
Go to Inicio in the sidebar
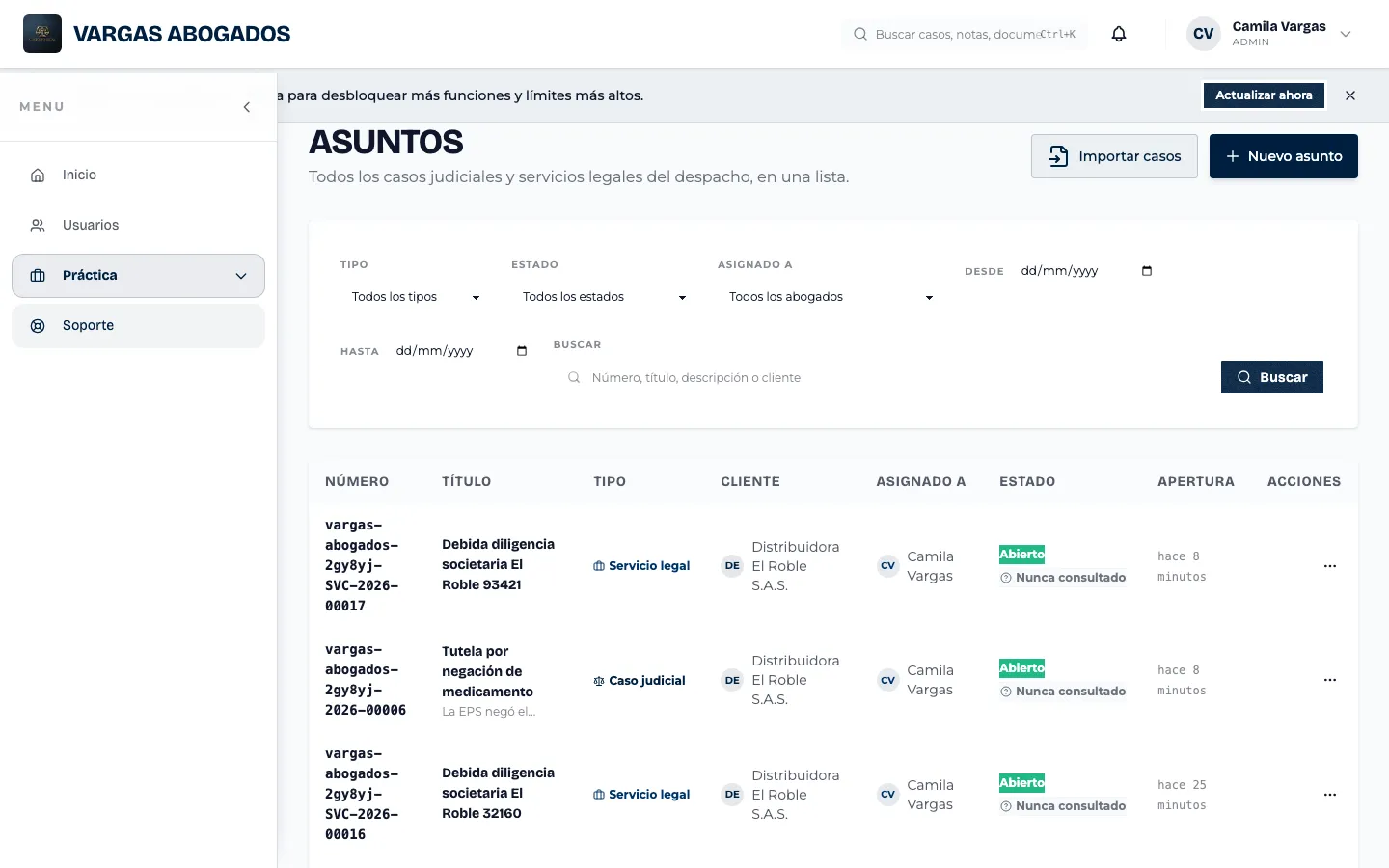click(138, 175)
